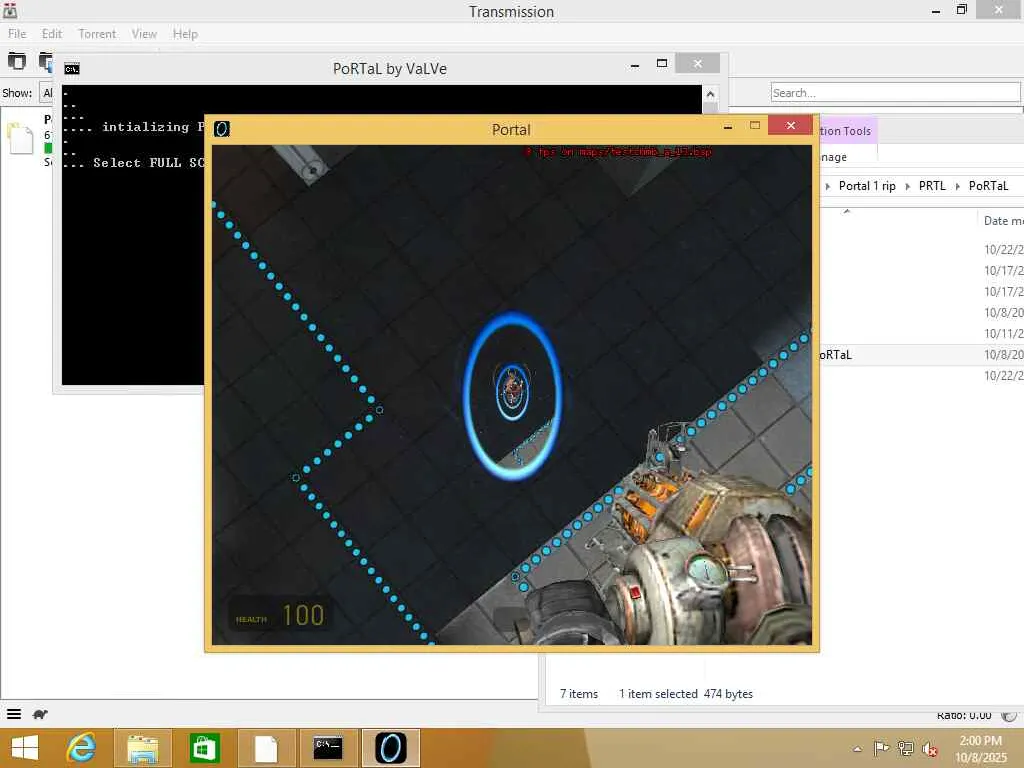This screenshot has height=768, width=1024.
Task: Click the first Transmission toolbar icon
Action: pyautogui.click(x=16, y=61)
